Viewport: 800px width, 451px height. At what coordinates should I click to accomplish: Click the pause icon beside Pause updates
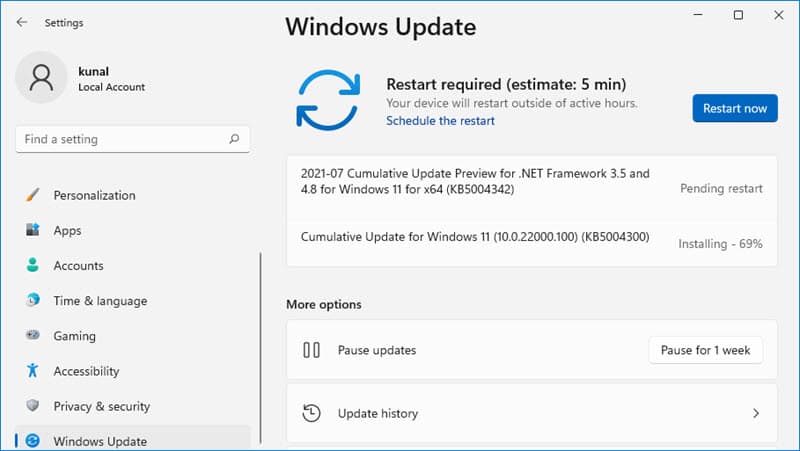tap(311, 350)
